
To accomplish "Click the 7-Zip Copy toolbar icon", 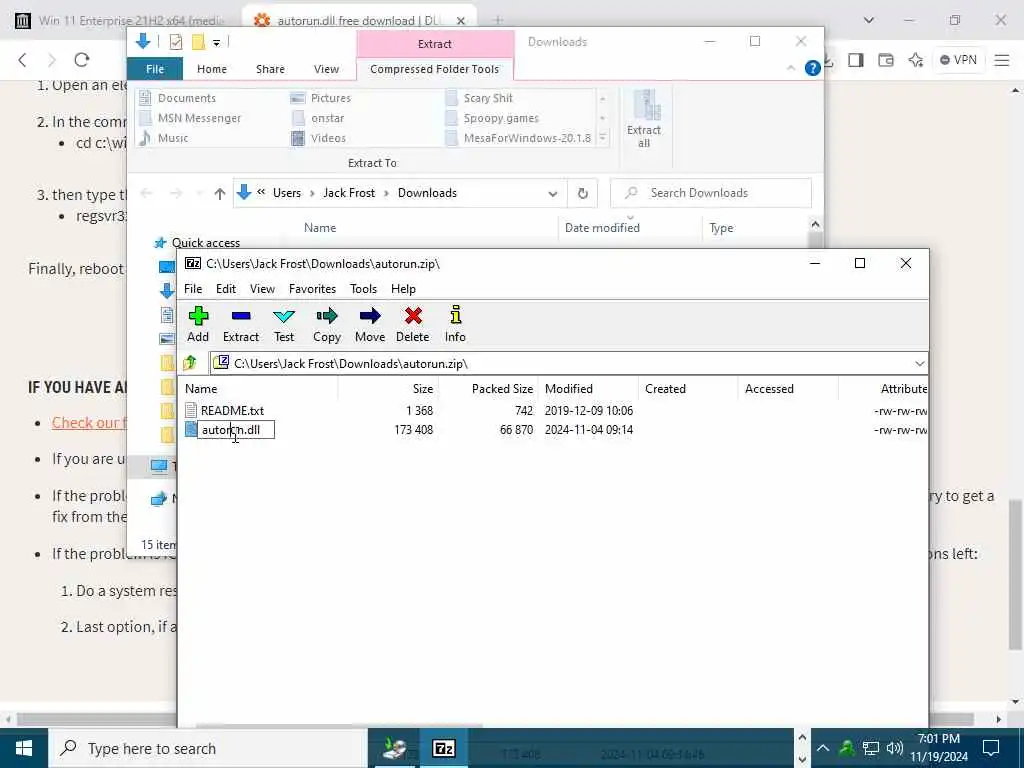I will pos(327,317).
